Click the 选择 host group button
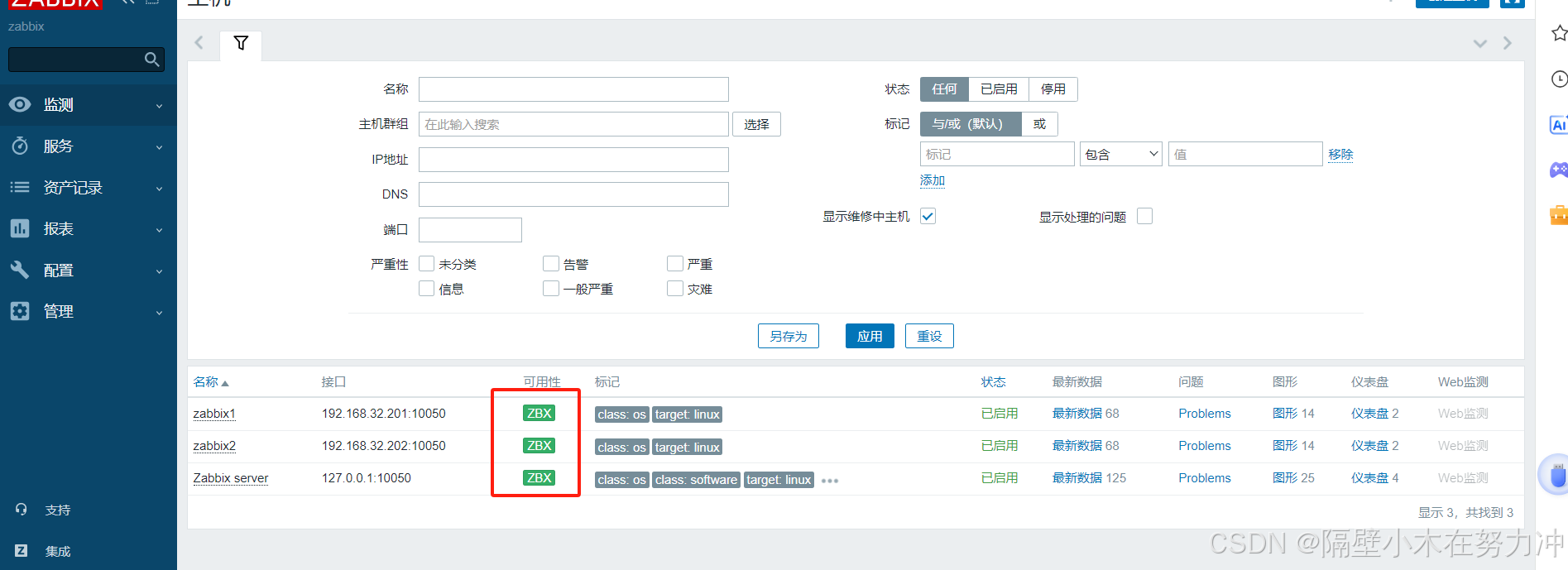1568x570 pixels. pyautogui.click(x=756, y=124)
